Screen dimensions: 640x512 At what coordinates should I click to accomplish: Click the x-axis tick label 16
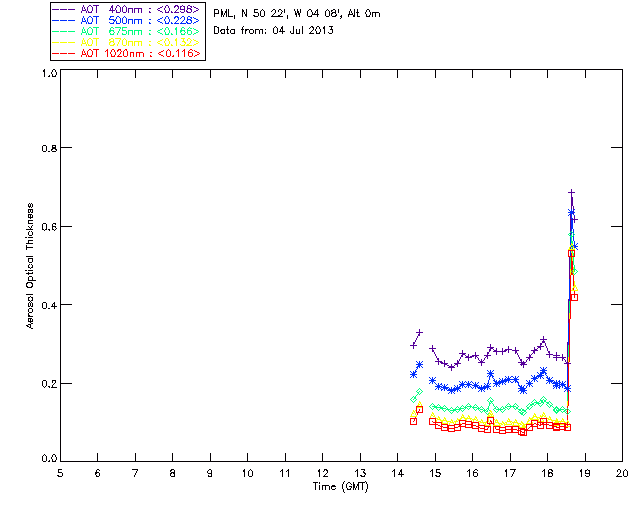tap(472, 473)
